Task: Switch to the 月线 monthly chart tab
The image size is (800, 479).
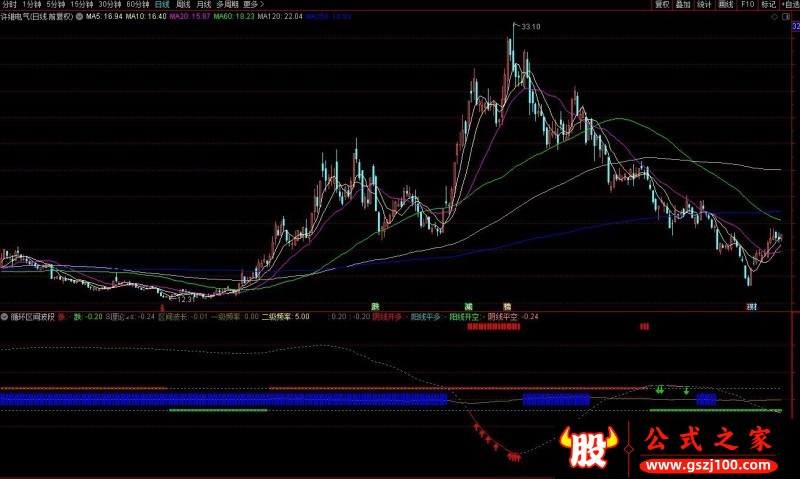Action: [x=204, y=5]
